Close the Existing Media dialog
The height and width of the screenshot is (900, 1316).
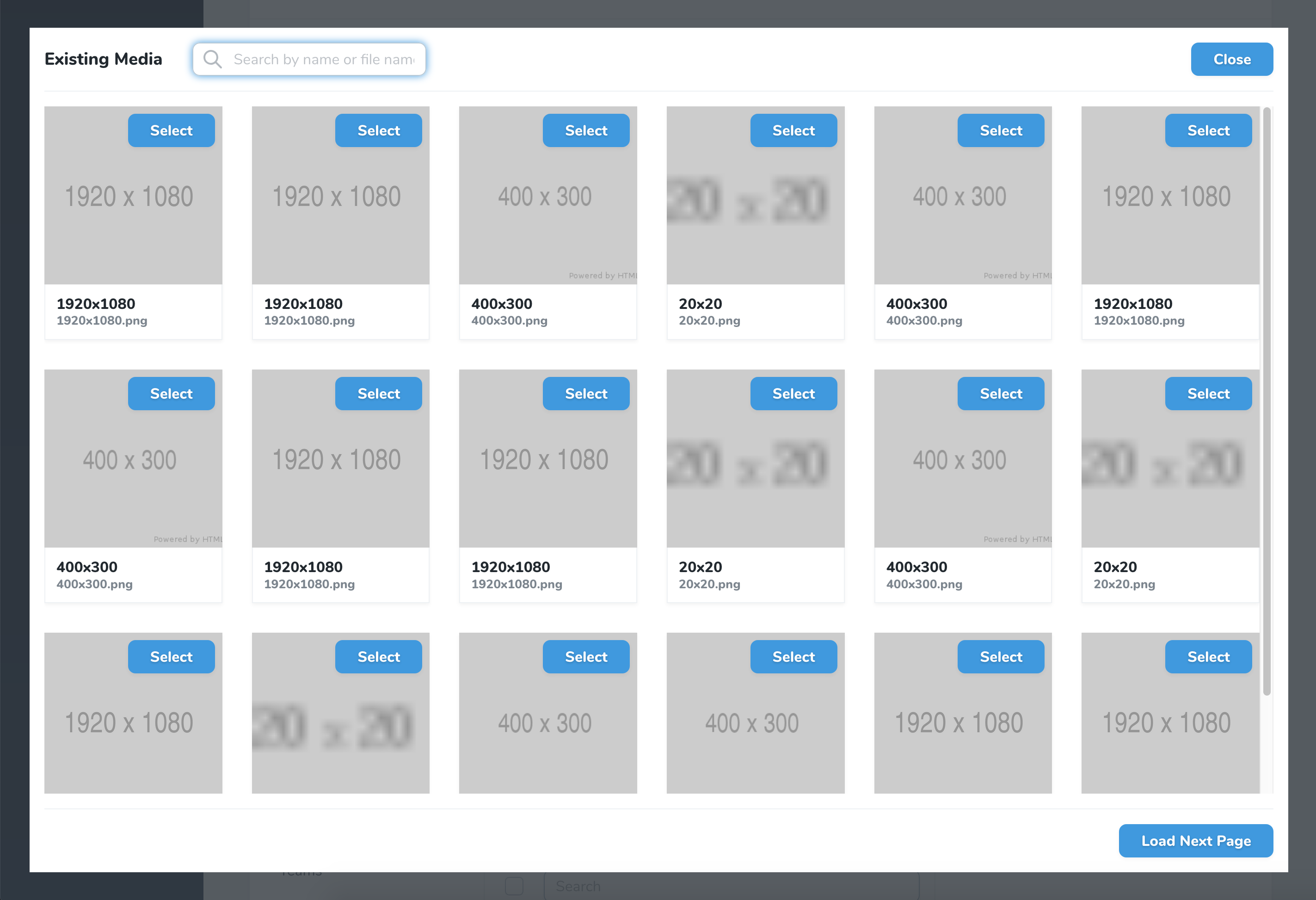[x=1231, y=59]
